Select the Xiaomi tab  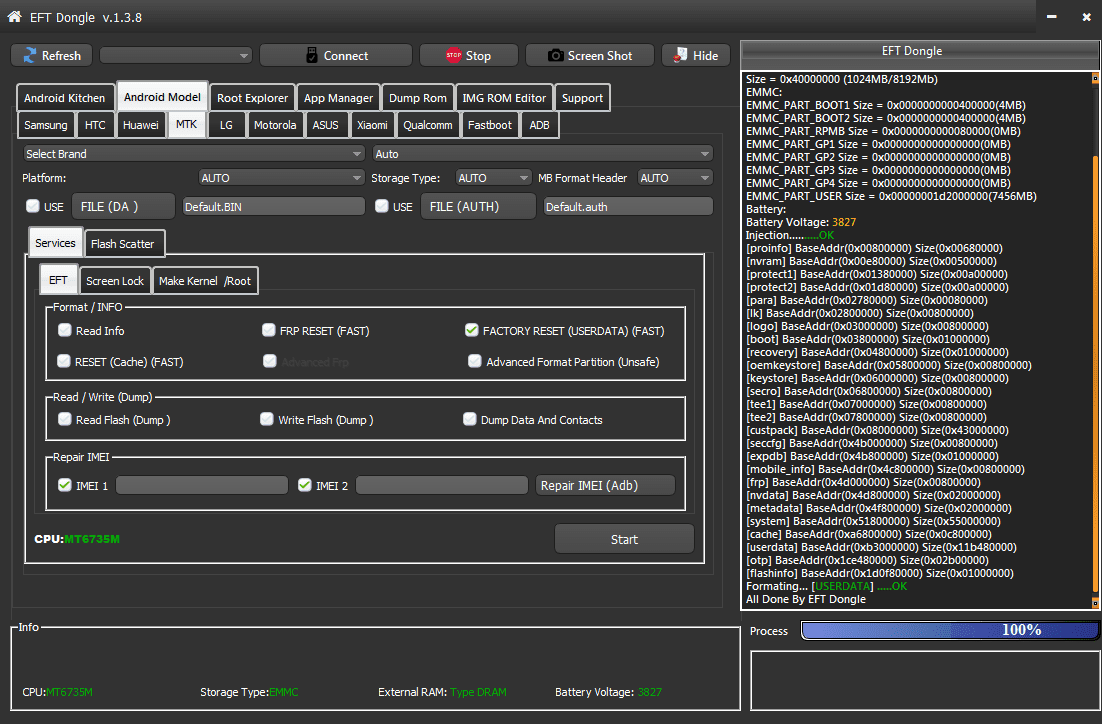click(372, 125)
